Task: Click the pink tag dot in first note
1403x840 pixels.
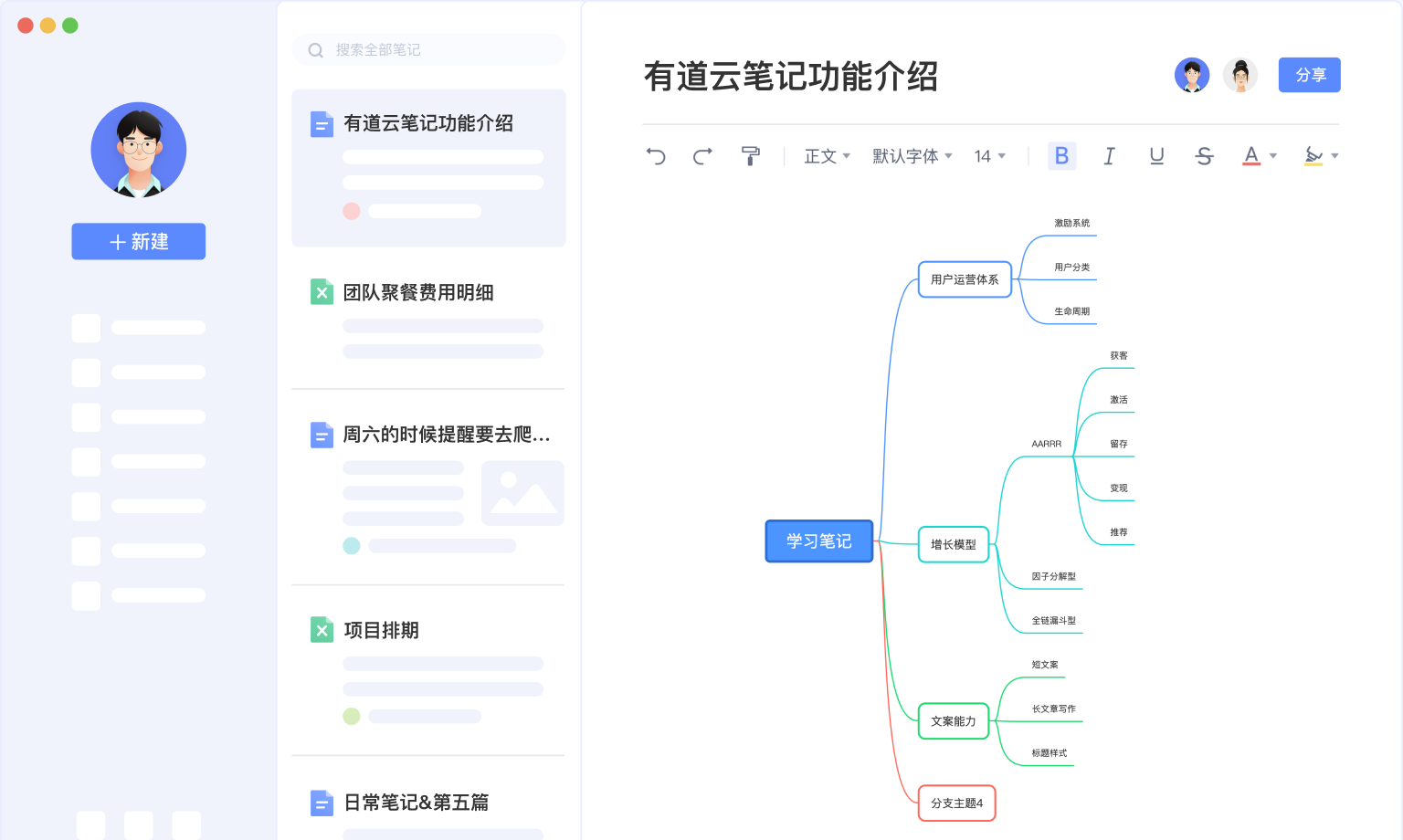Action: tap(352, 211)
